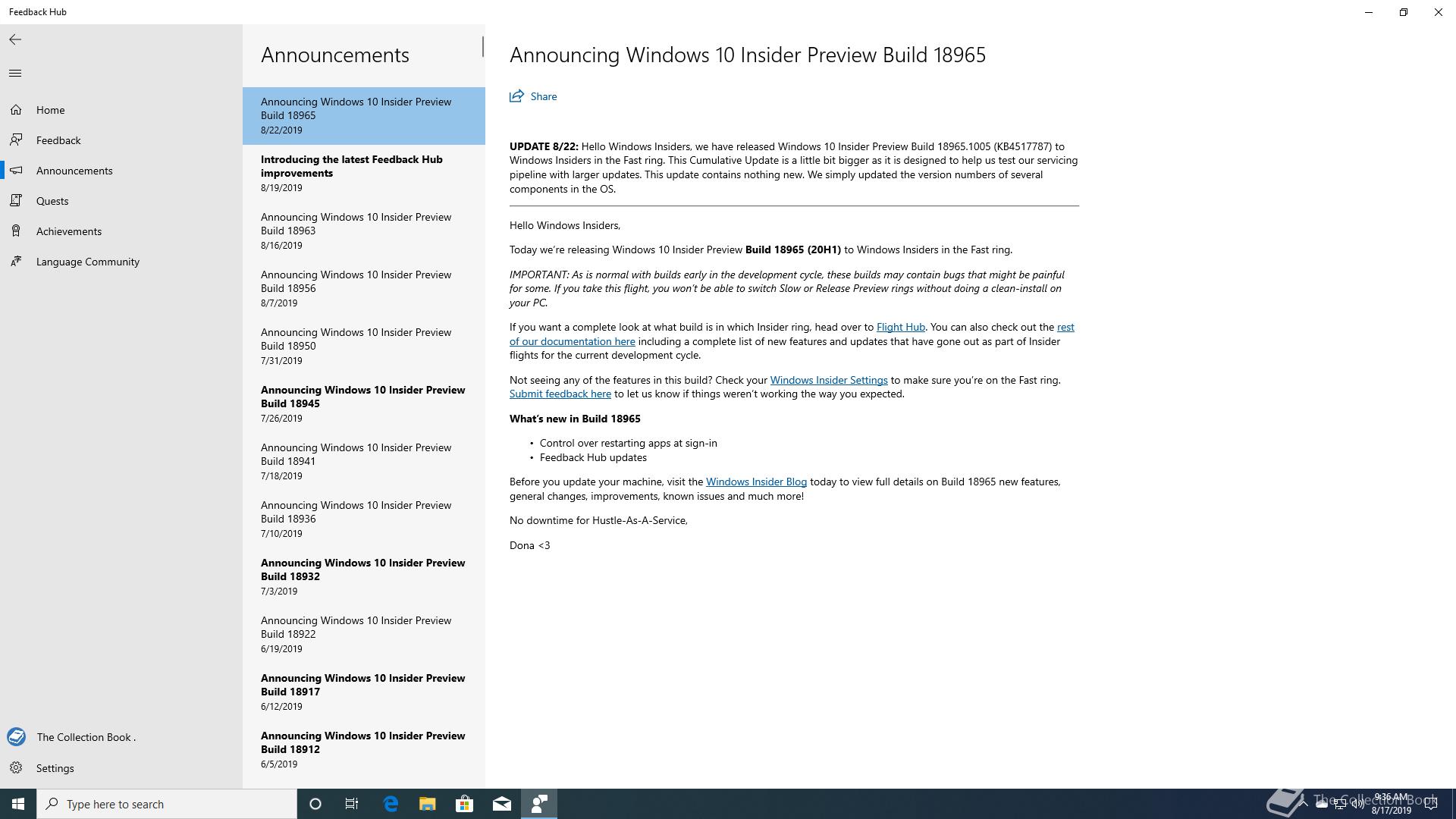This screenshot has width=1456, height=819.
Task: Go to Home in navigation
Action: coord(121,110)
